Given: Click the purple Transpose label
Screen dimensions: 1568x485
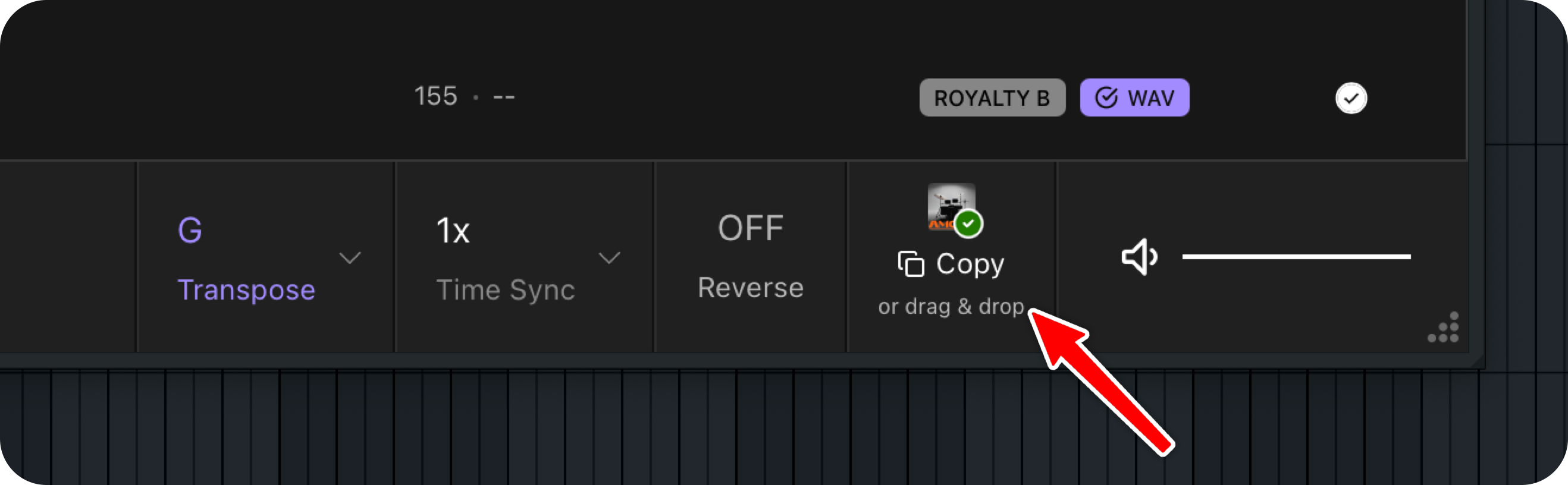Looking at the screenshot, I should point(246,289).
